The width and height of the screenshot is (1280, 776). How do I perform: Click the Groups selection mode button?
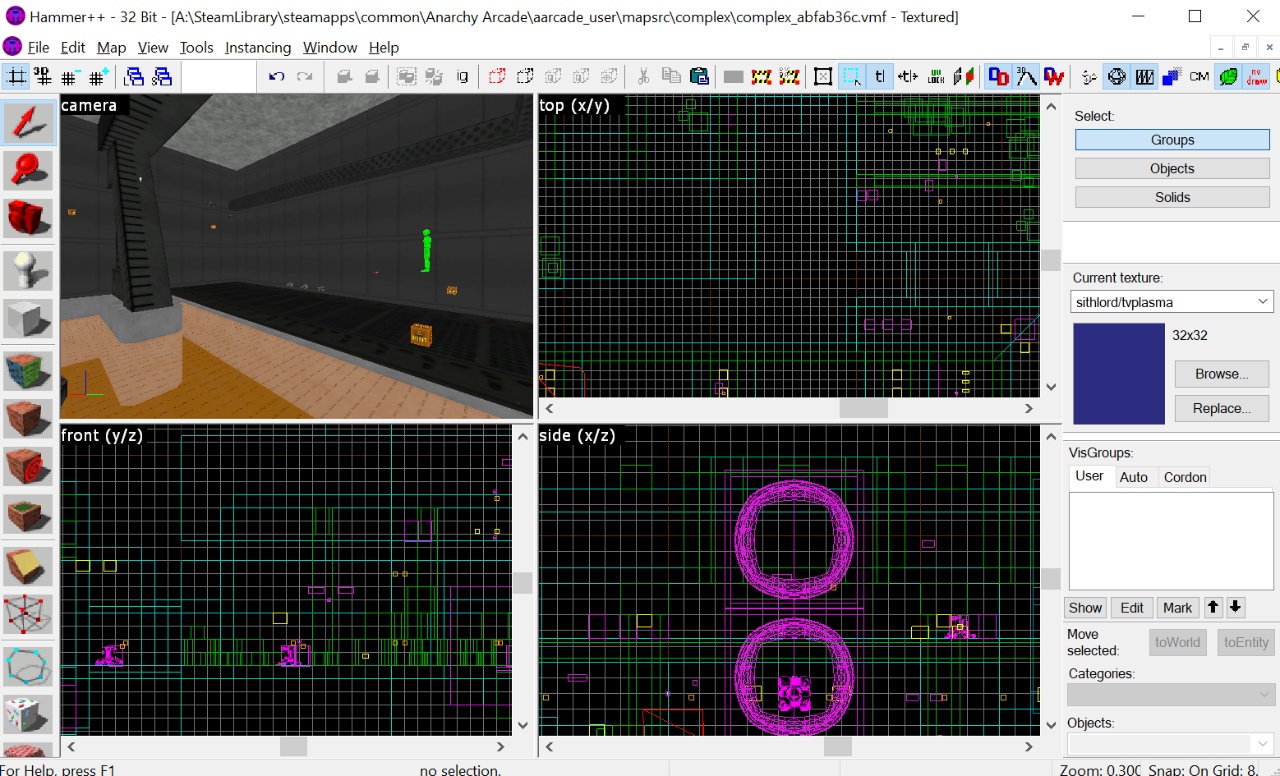coord(1171,139)
